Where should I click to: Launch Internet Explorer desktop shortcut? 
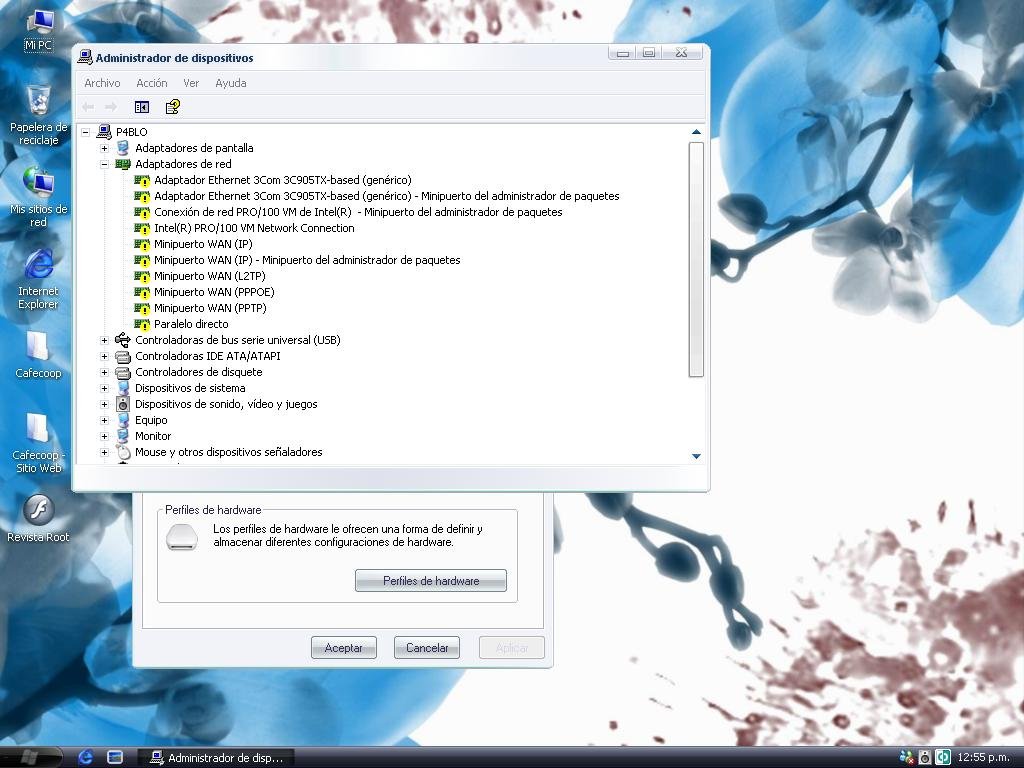(x=39, y=278)
